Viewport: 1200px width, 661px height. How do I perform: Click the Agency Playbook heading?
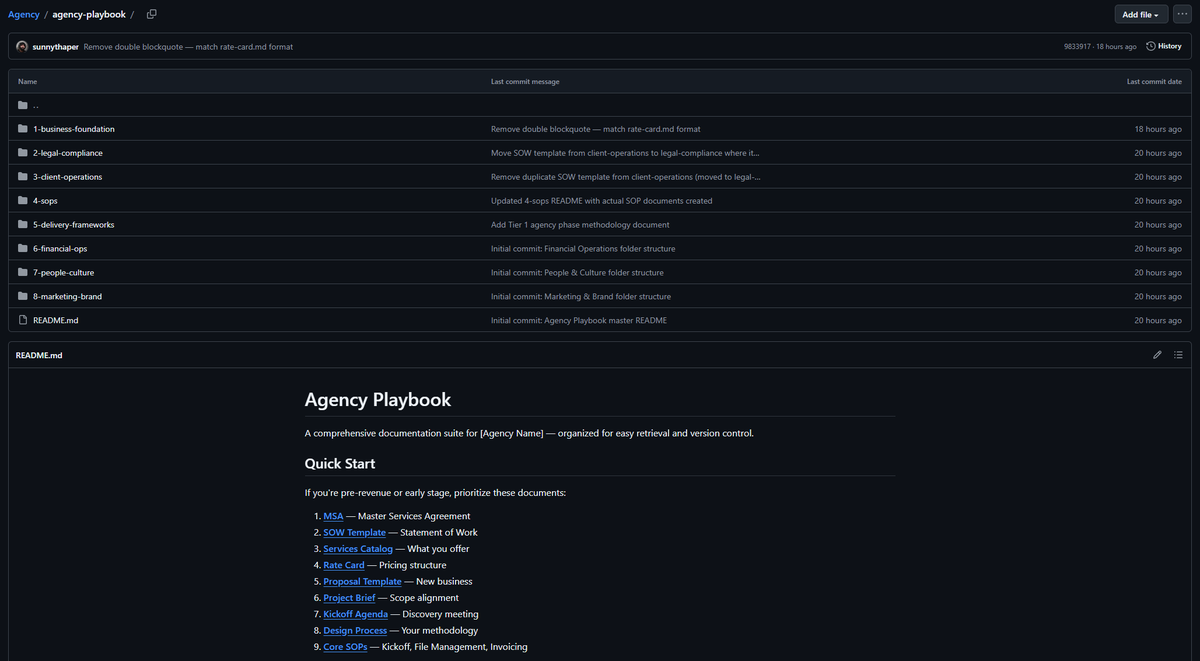click(x=378, y=400)
